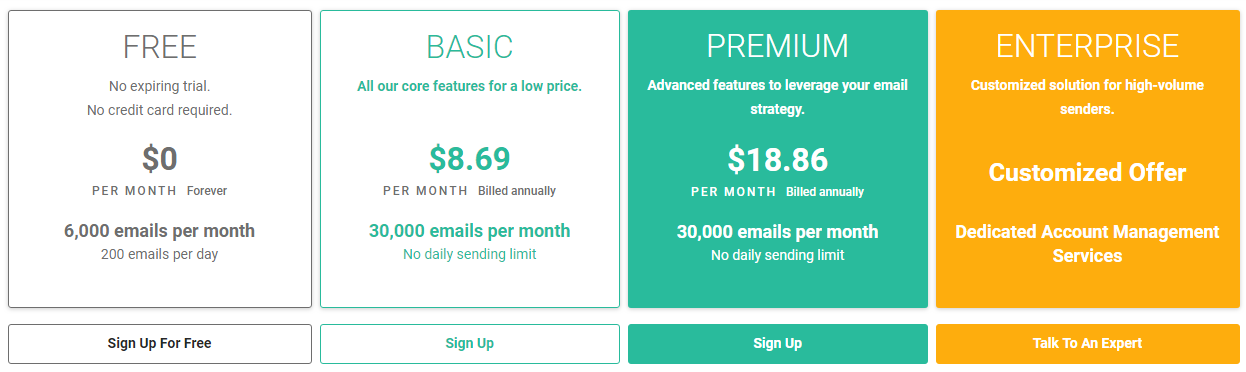Screen dimensions: 1246x372
Task: Click Basic plan's No daily sending limit
Action: pos(470,254)
